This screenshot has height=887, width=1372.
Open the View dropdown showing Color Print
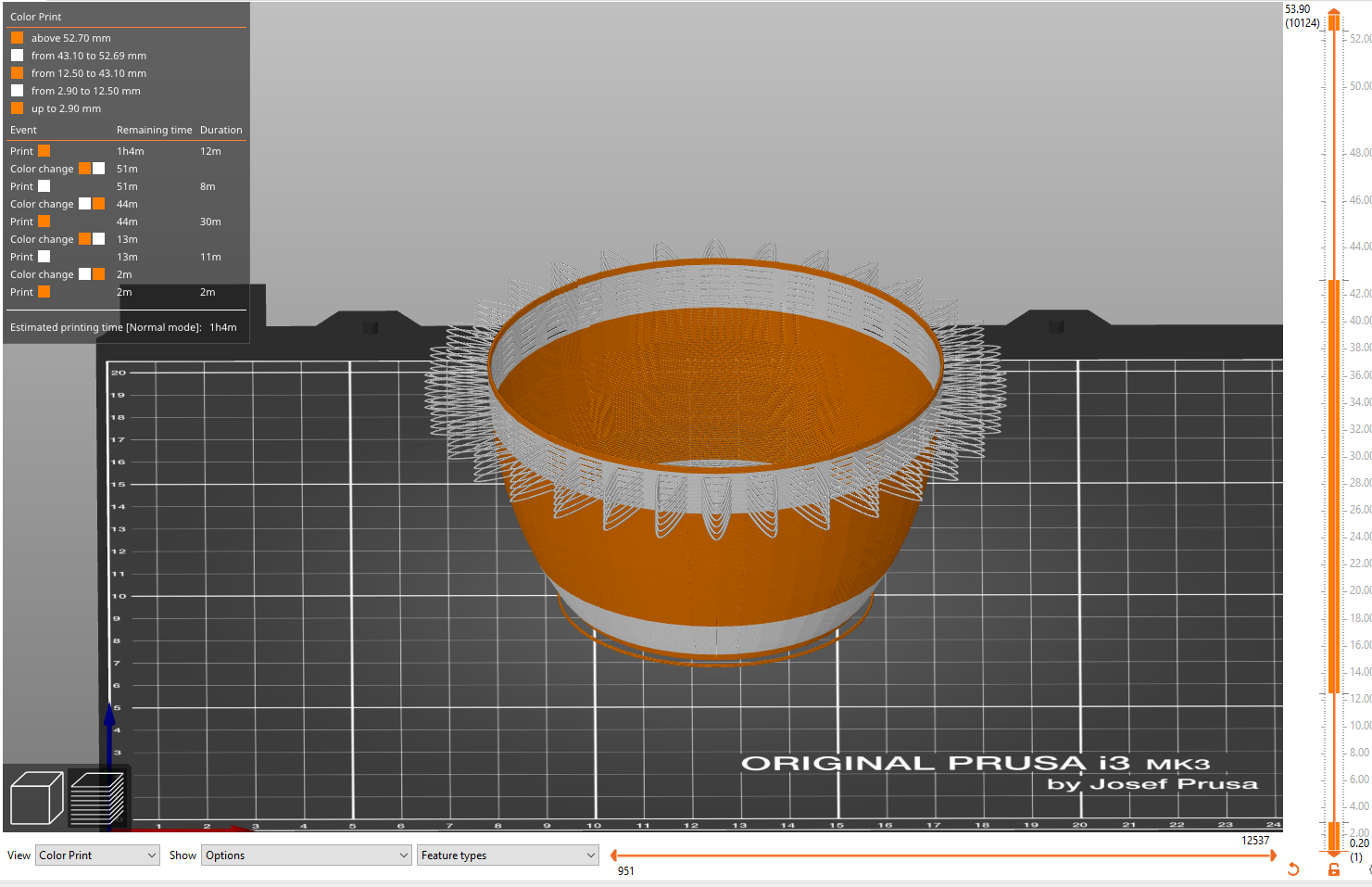point(97,855)
